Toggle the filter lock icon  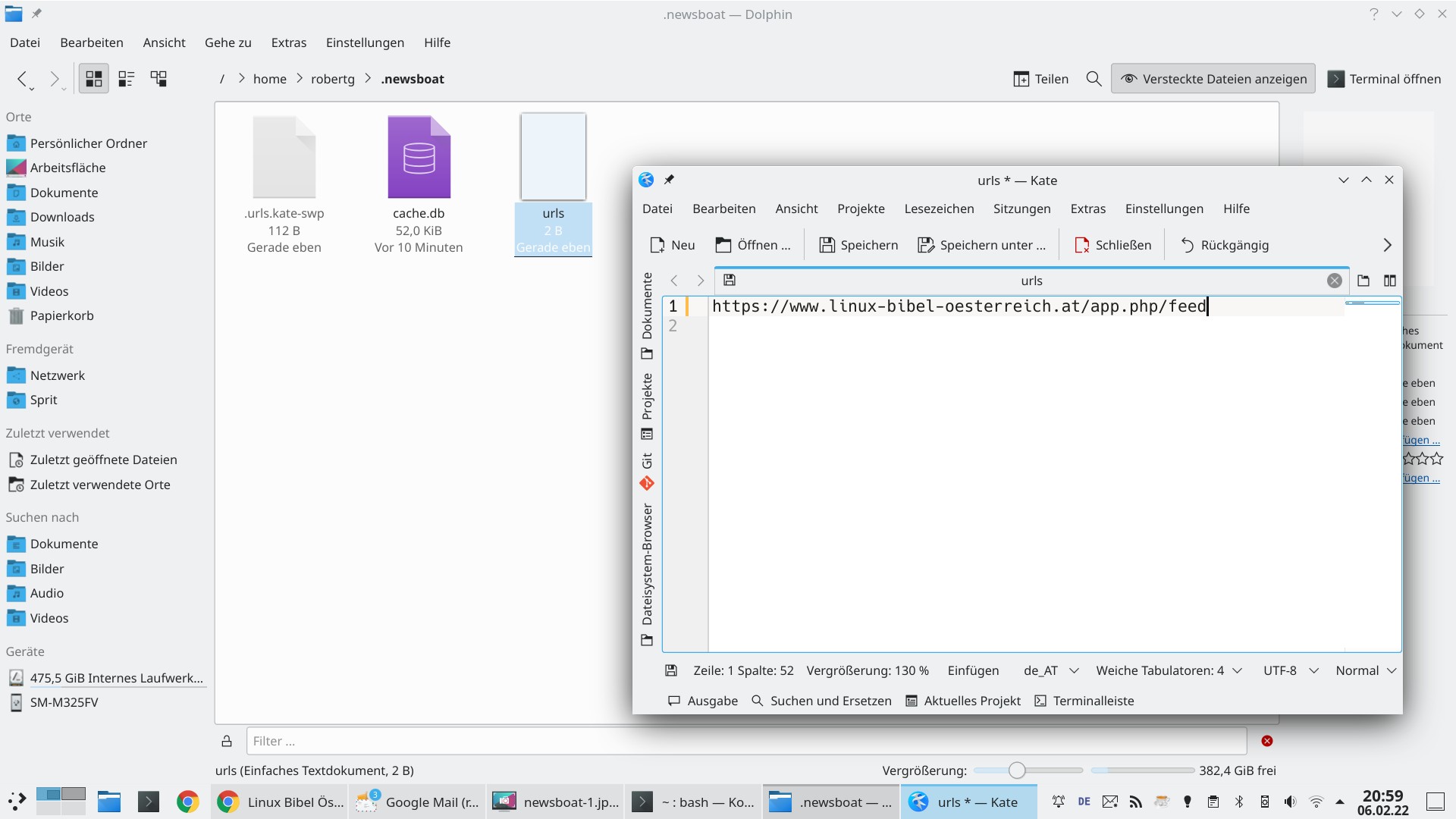226,741
